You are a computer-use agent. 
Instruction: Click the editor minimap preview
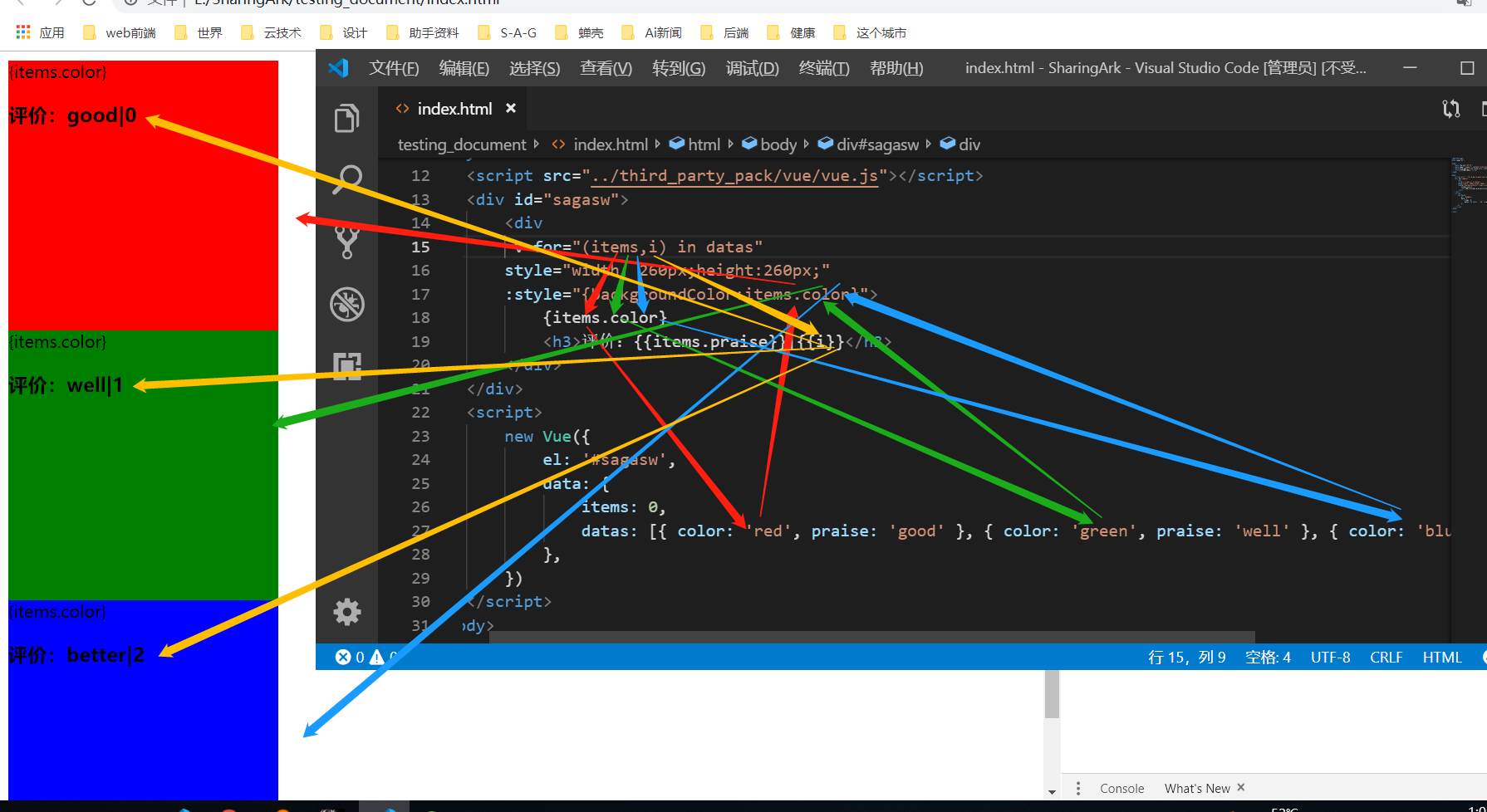(x=1469, y=187)
